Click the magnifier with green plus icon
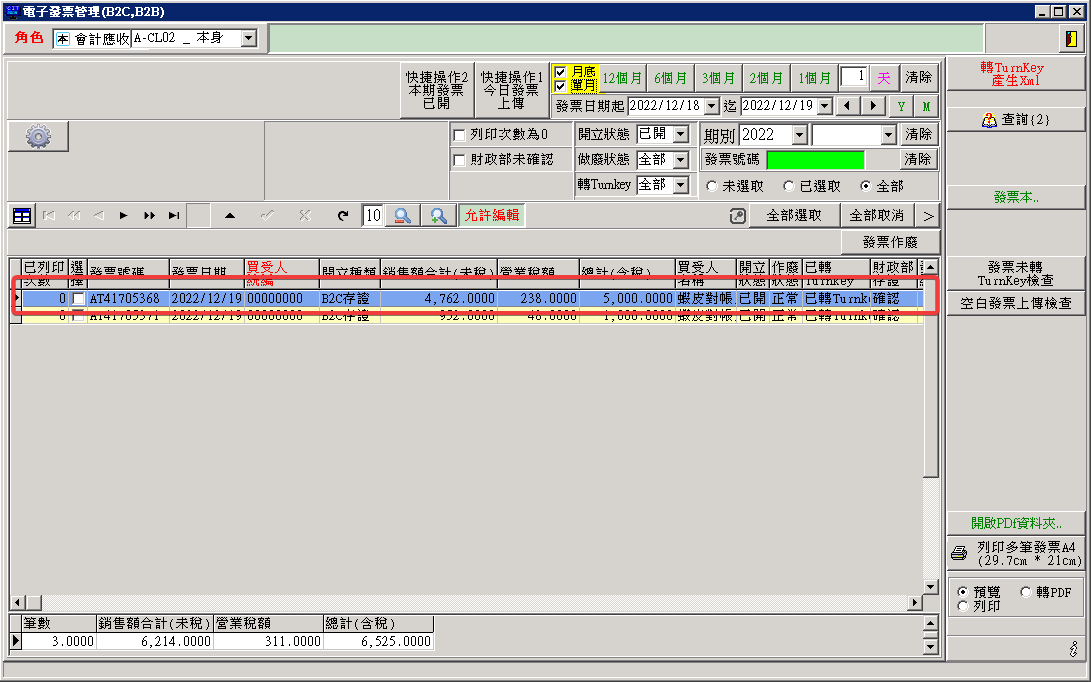The image size is (1091, 682). [x=438, y=216]
